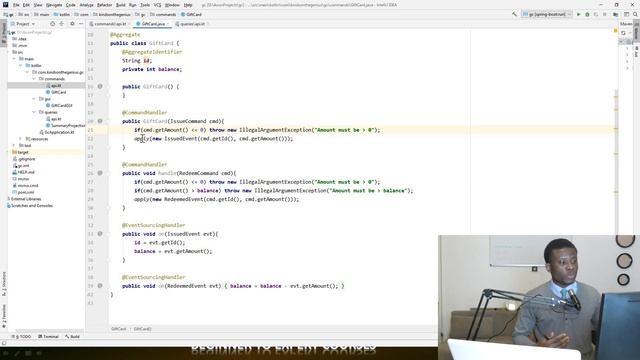Open the Tools menu

[145, 5]
